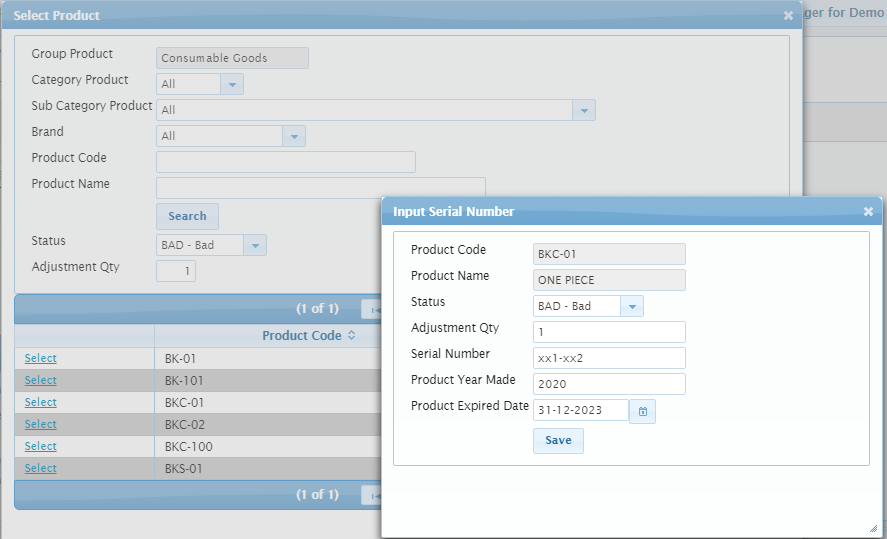Focus Adjustment Qty field in serial dialog
The image size is (887, 539).
click(609, 332)
